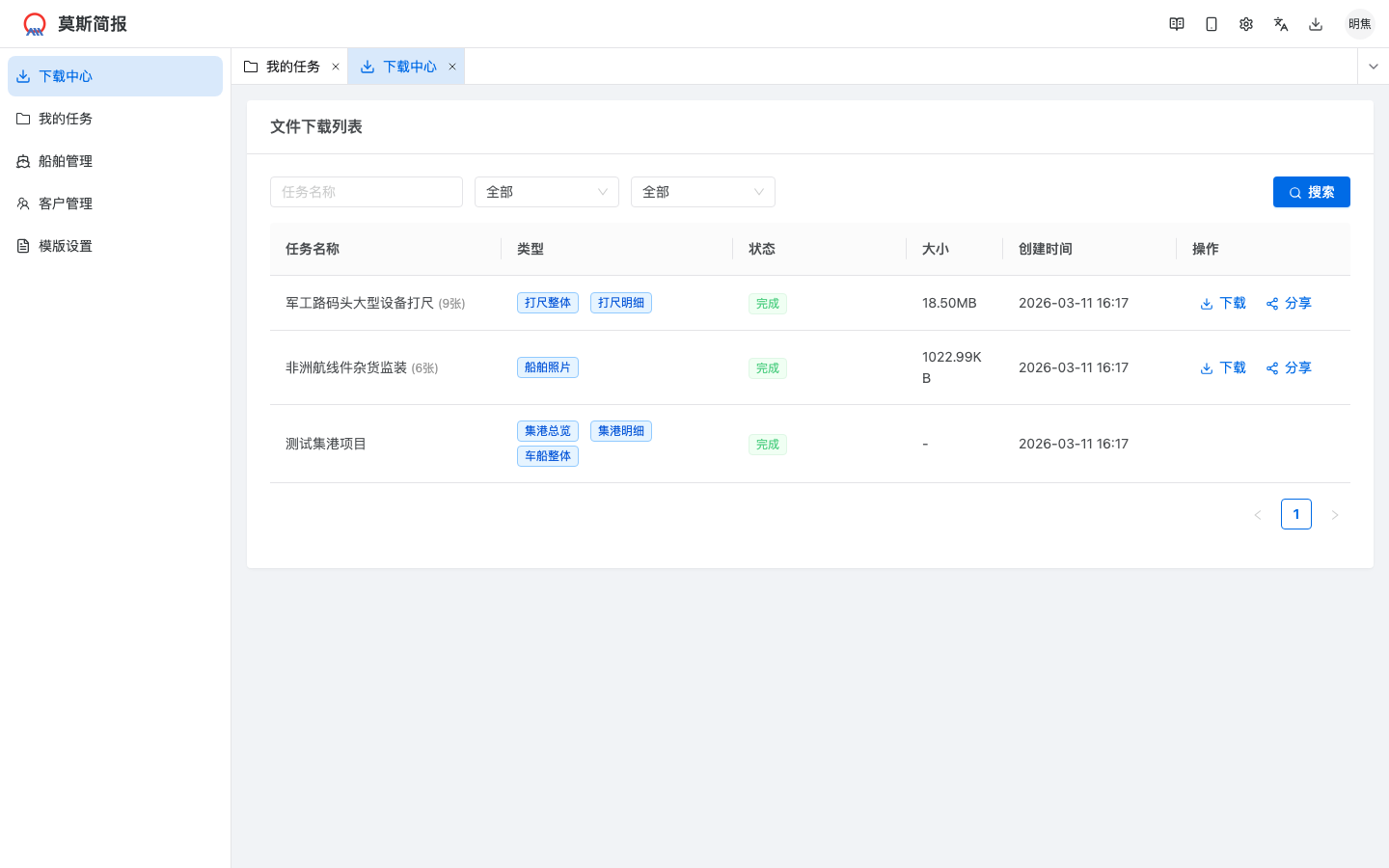Screen dimensions: 1389x868
Task: Switch interface language via the translate icon
Action: (1280, 23)
